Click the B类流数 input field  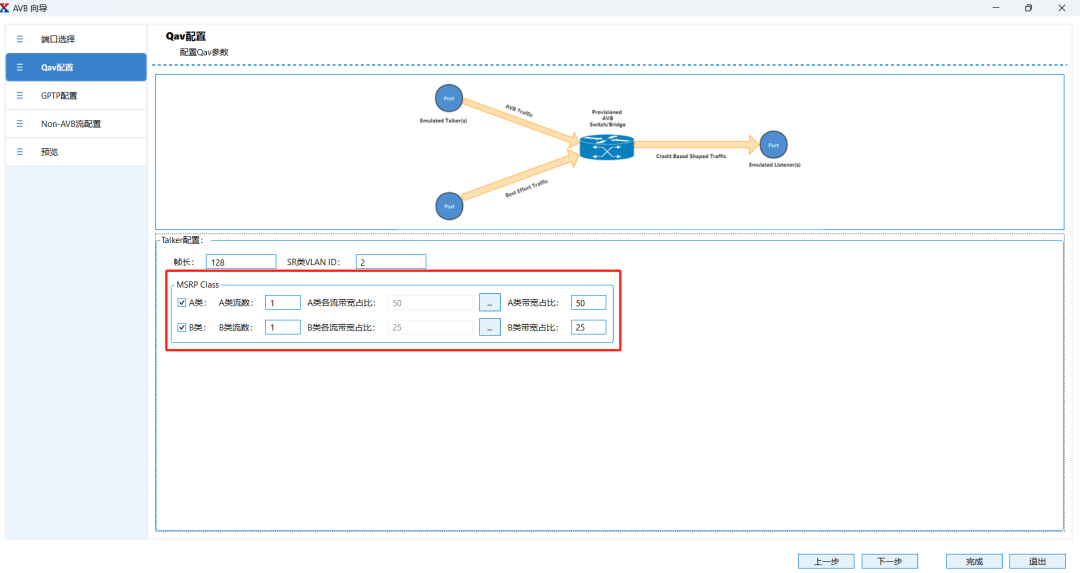point(282,327)
